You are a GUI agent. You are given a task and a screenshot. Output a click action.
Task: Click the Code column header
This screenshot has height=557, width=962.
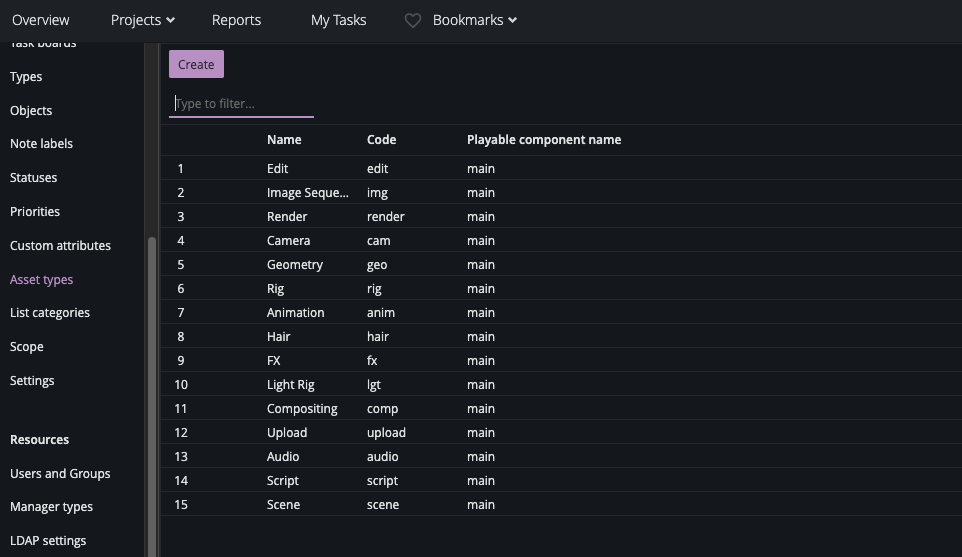coord(381,140)
